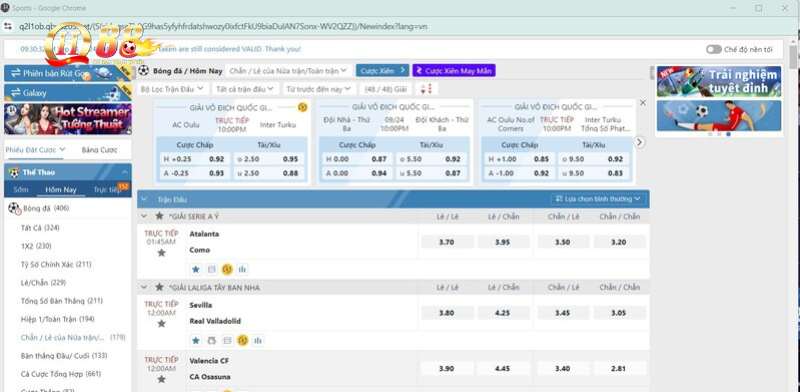800x392 pixels.
Task: Open the 'Lựa chọn bình thường' sort dropdown
Action: (597, 199)
